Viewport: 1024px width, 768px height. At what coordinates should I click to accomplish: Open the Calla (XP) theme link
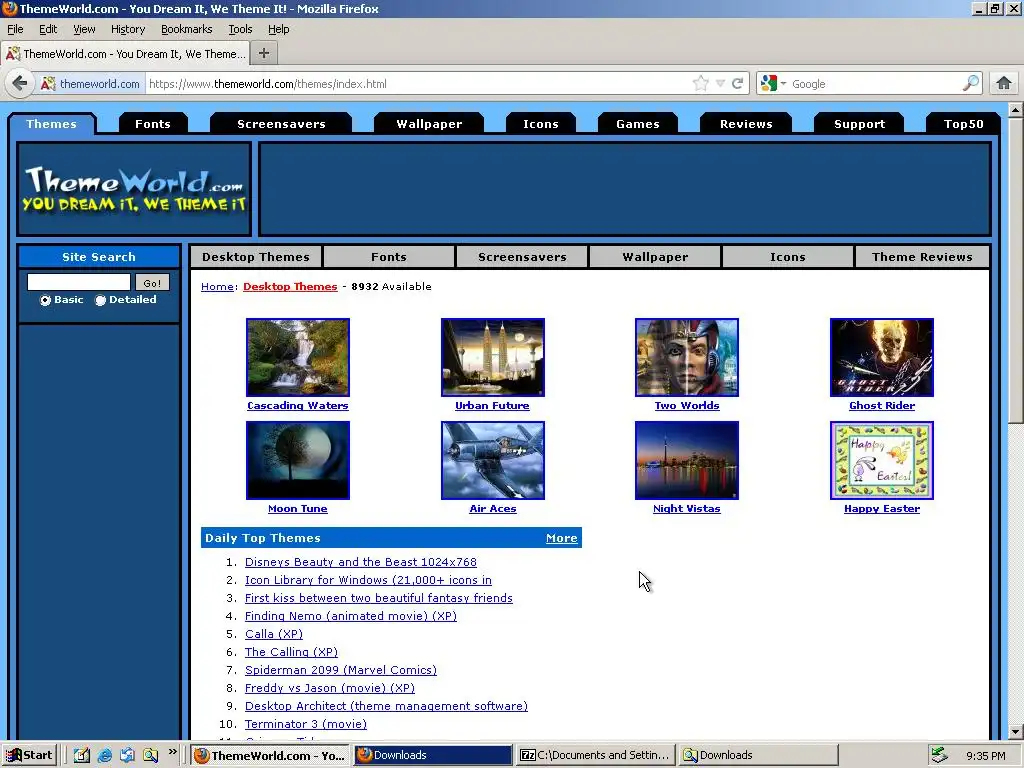(x=274, y=634)
